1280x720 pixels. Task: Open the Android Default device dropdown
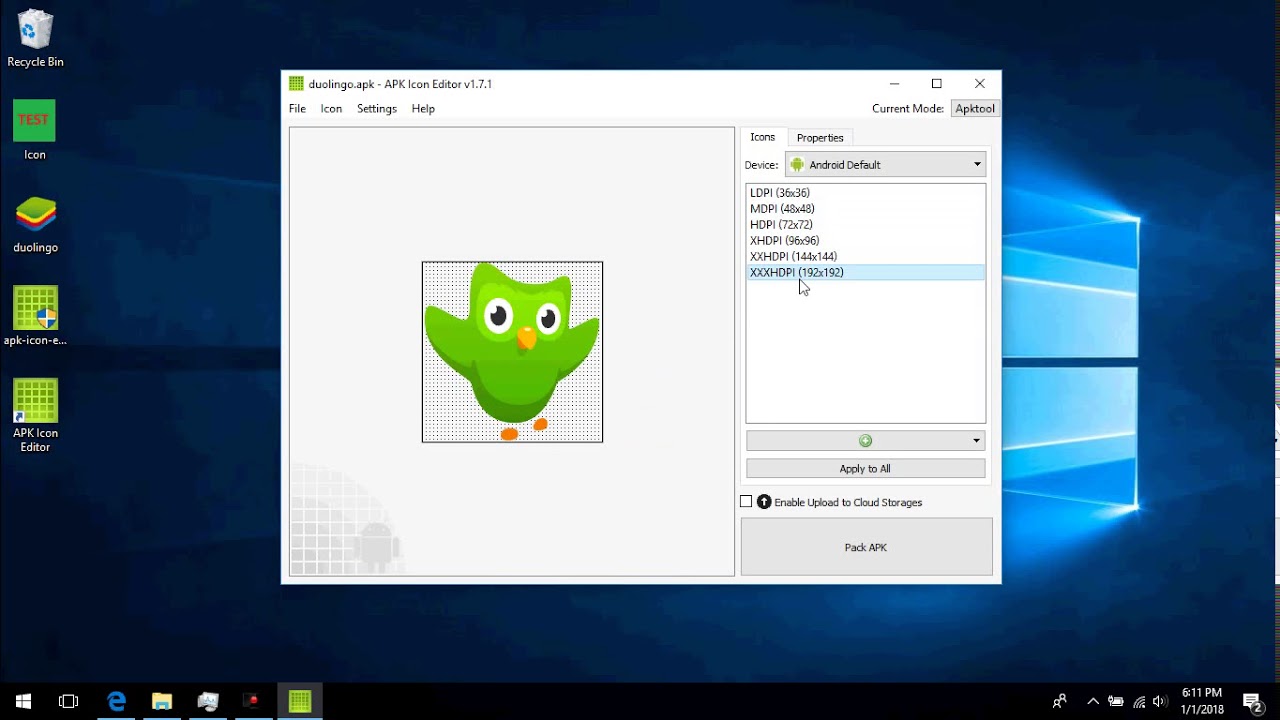[884, 164]
